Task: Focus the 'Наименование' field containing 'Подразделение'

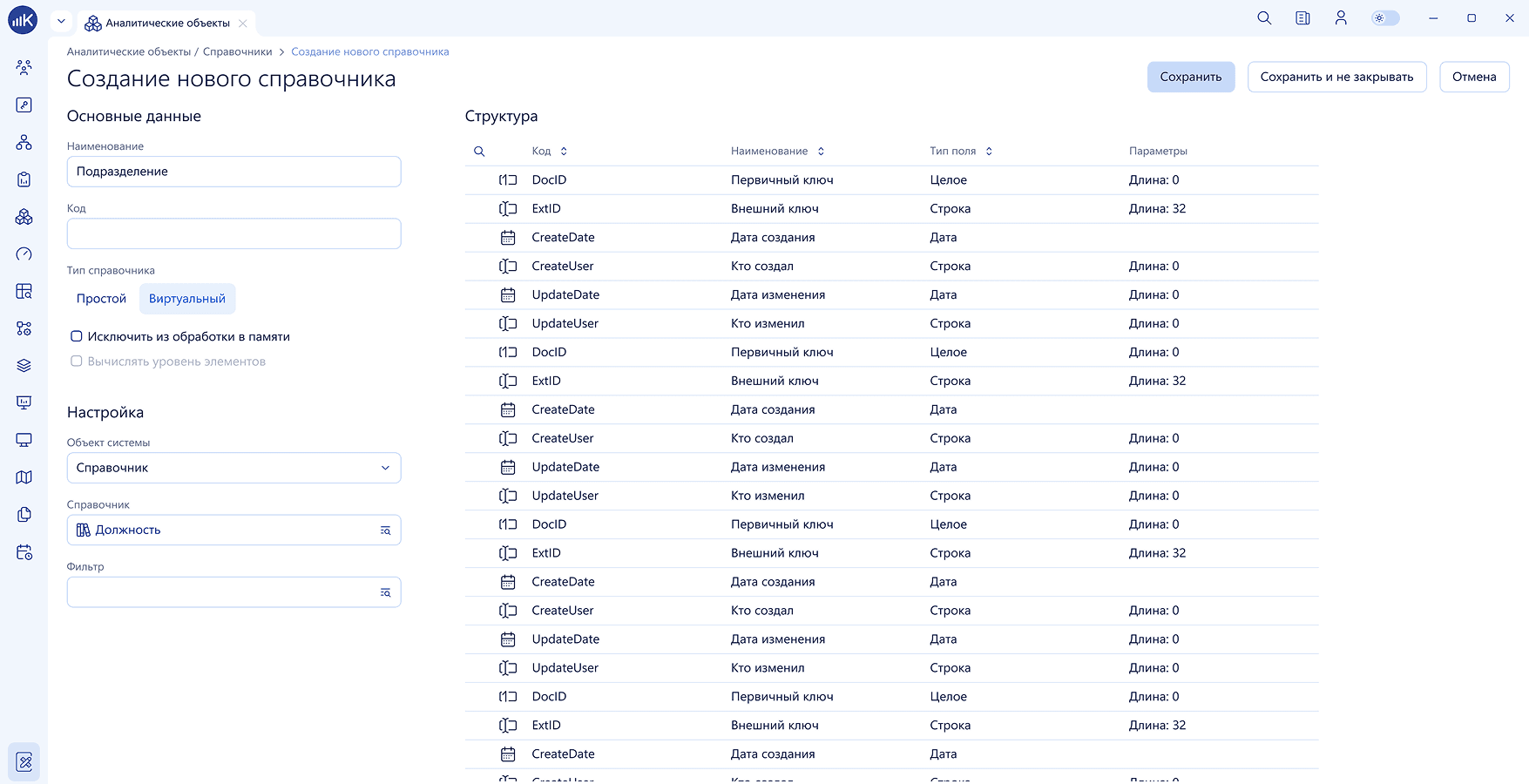Action: click(x=233, y=172)
